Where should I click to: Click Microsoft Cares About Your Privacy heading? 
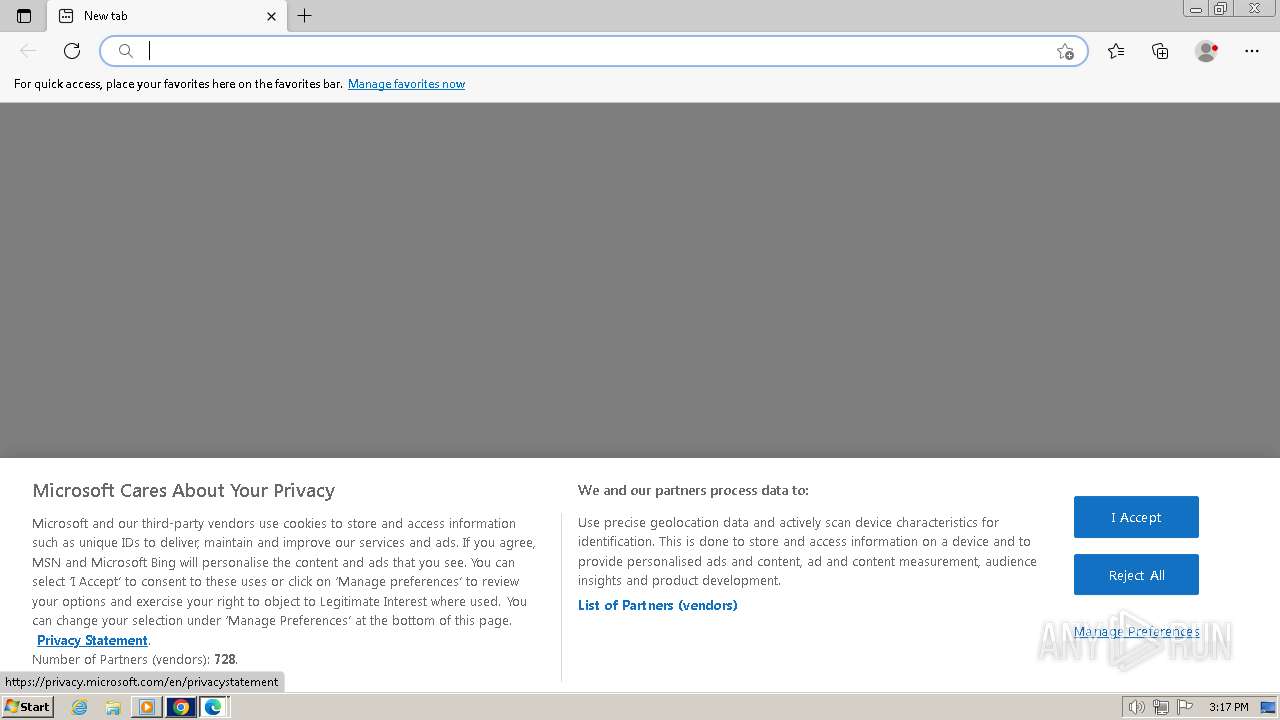[x=184, y=491]
